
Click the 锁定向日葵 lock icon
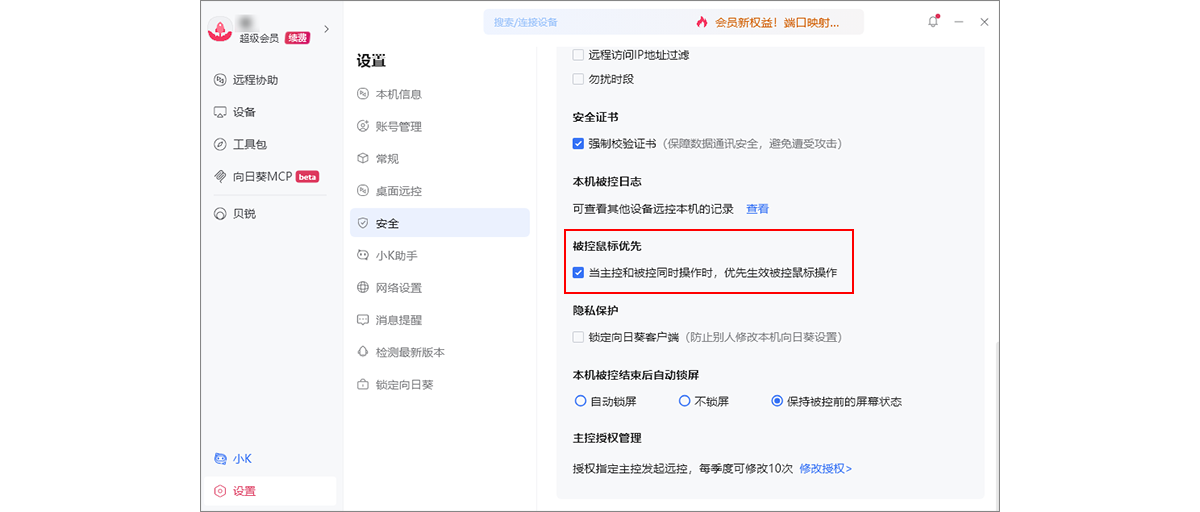click(363, 384)
